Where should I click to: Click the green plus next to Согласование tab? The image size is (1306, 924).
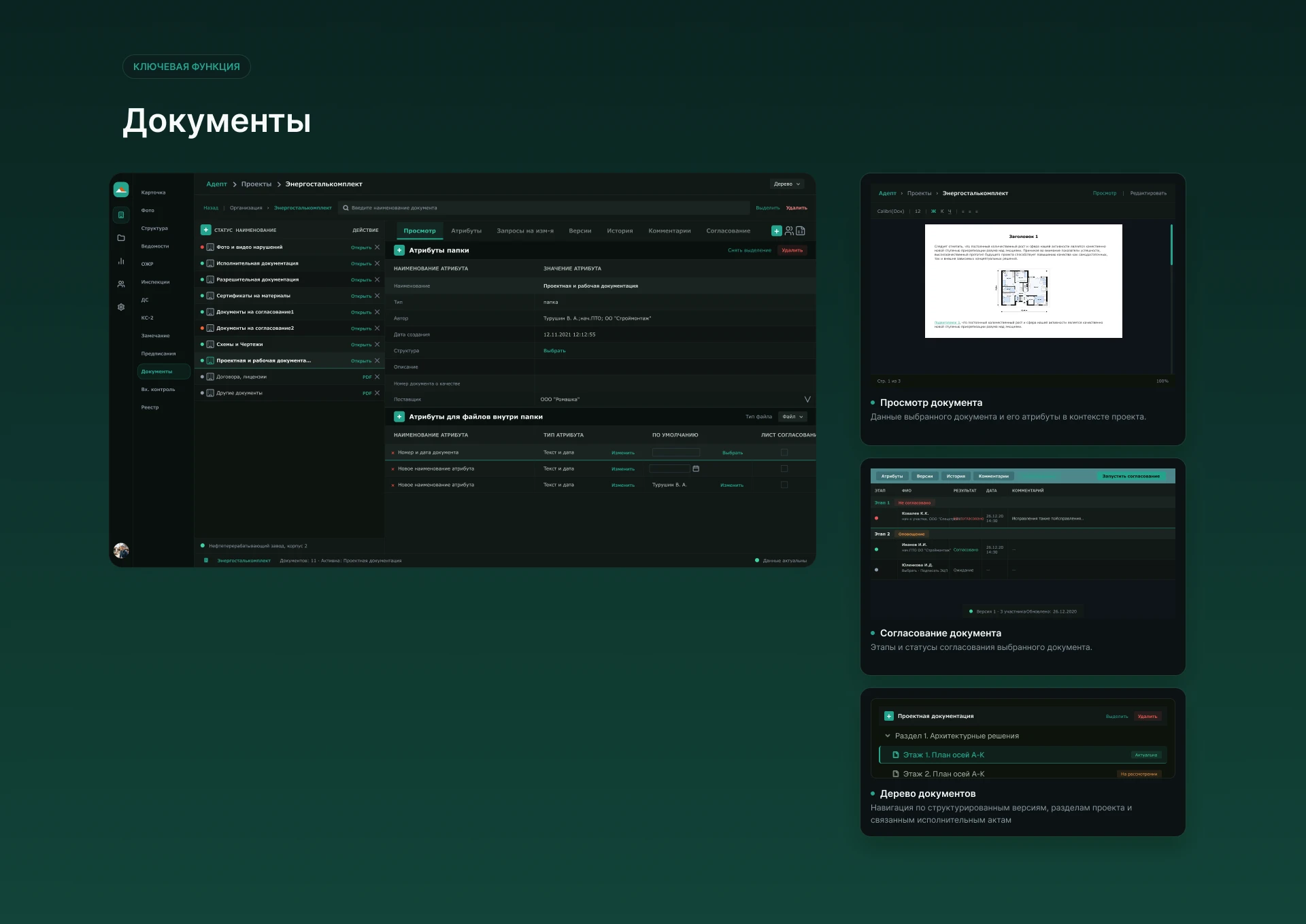point(776,231)
